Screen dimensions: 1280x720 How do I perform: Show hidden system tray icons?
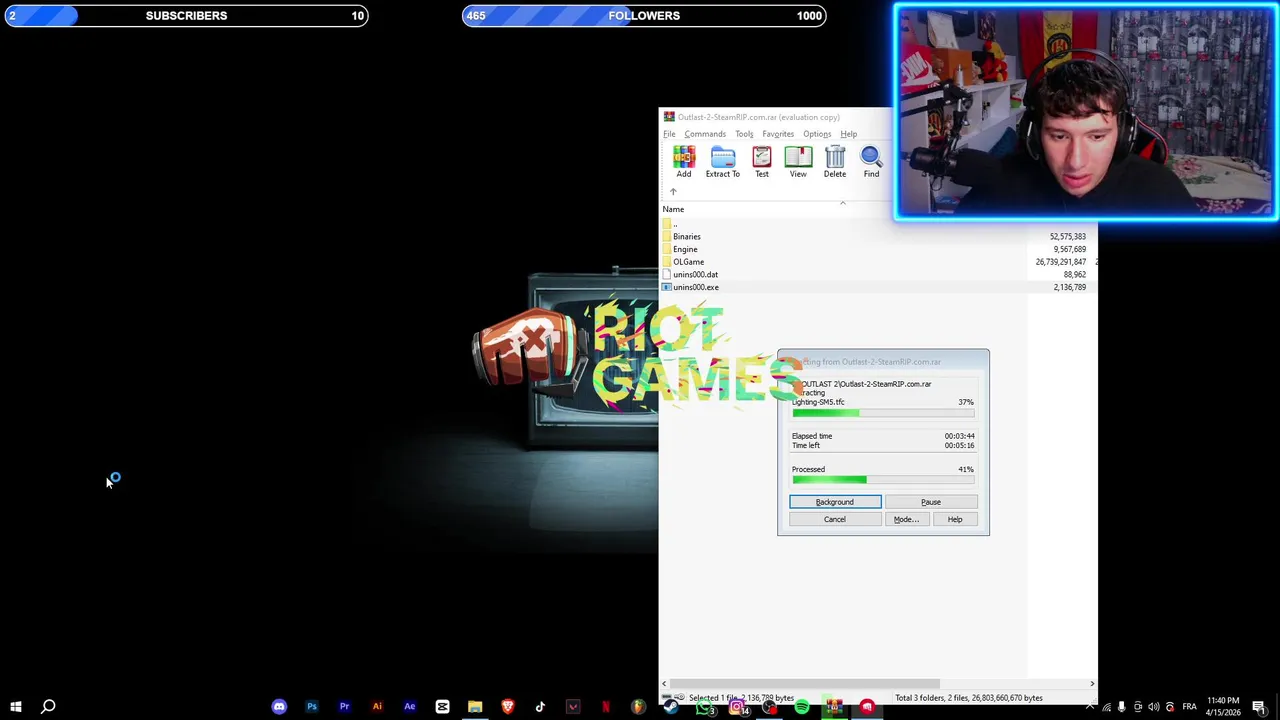[1090, 707]
